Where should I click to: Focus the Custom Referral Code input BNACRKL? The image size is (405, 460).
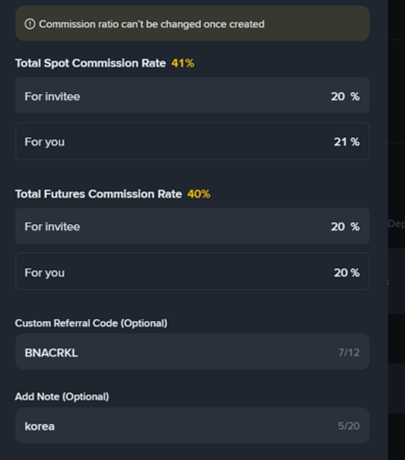(x=192, y=351)
